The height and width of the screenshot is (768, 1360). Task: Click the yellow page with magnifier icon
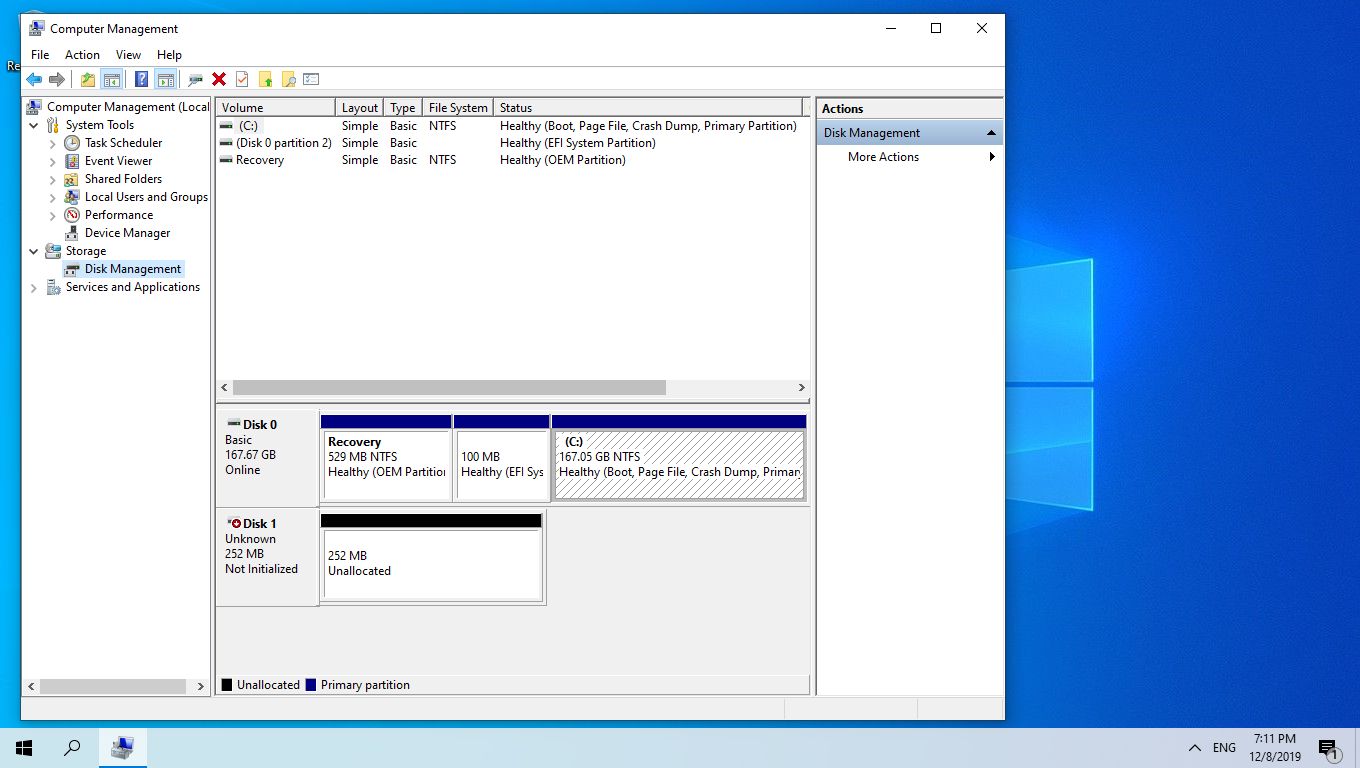(288, 79)
